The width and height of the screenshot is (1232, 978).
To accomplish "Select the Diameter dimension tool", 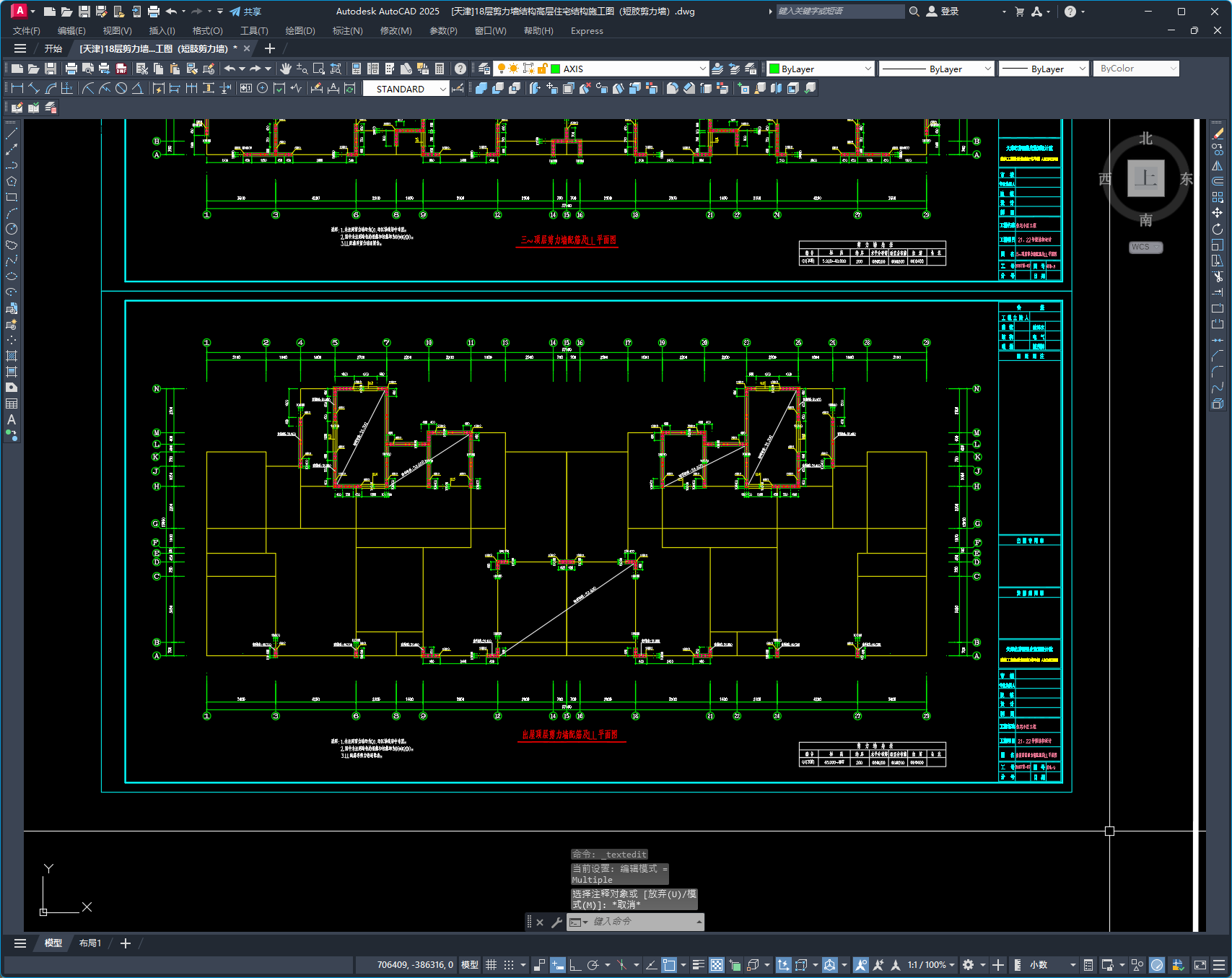I will [x=121, y=88].
